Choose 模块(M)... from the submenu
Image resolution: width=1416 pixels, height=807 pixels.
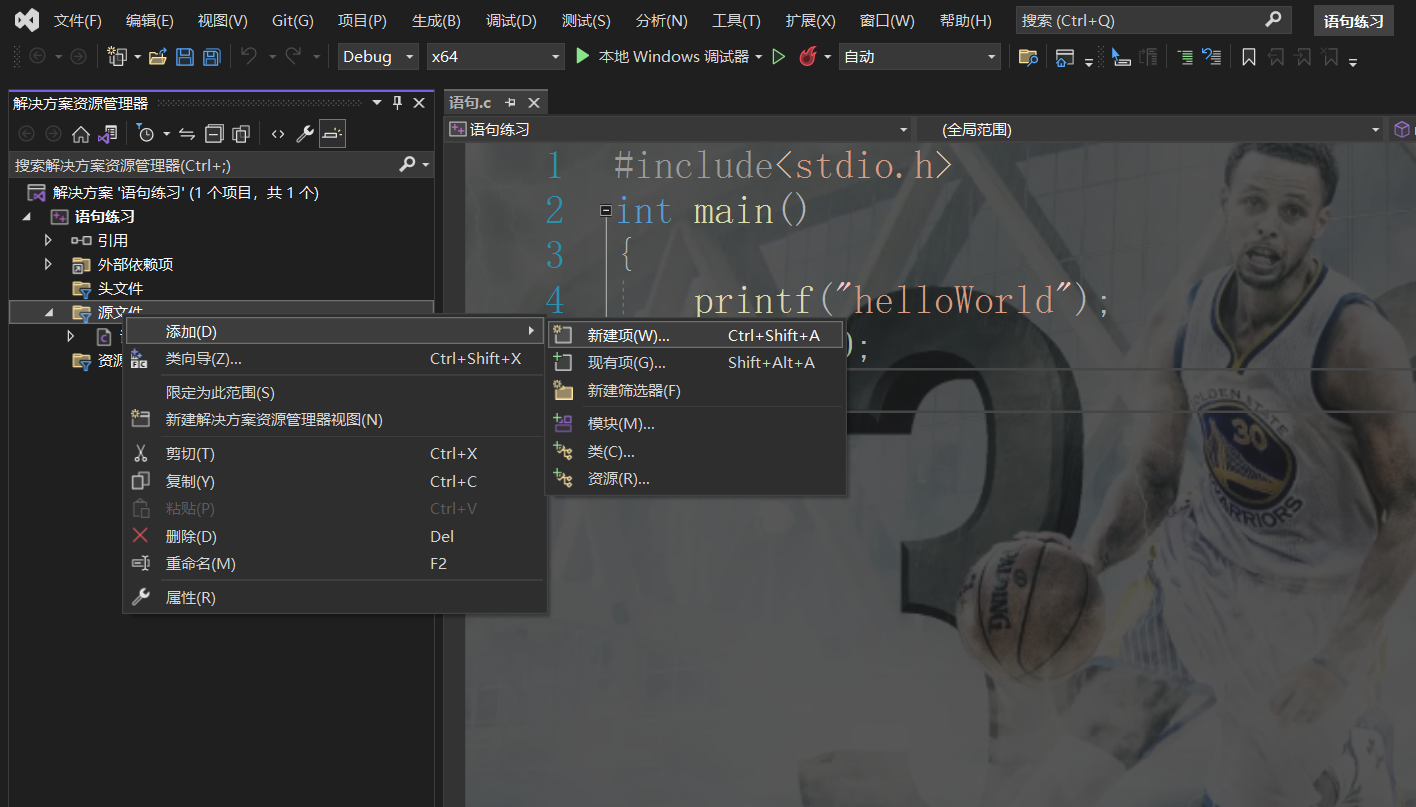pos(695,424)
